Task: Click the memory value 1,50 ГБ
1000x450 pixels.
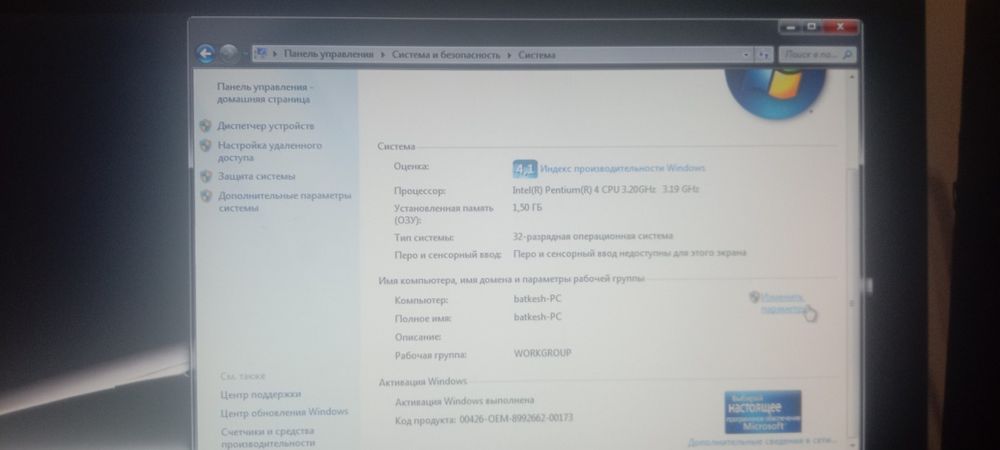Action: [527, 207]
